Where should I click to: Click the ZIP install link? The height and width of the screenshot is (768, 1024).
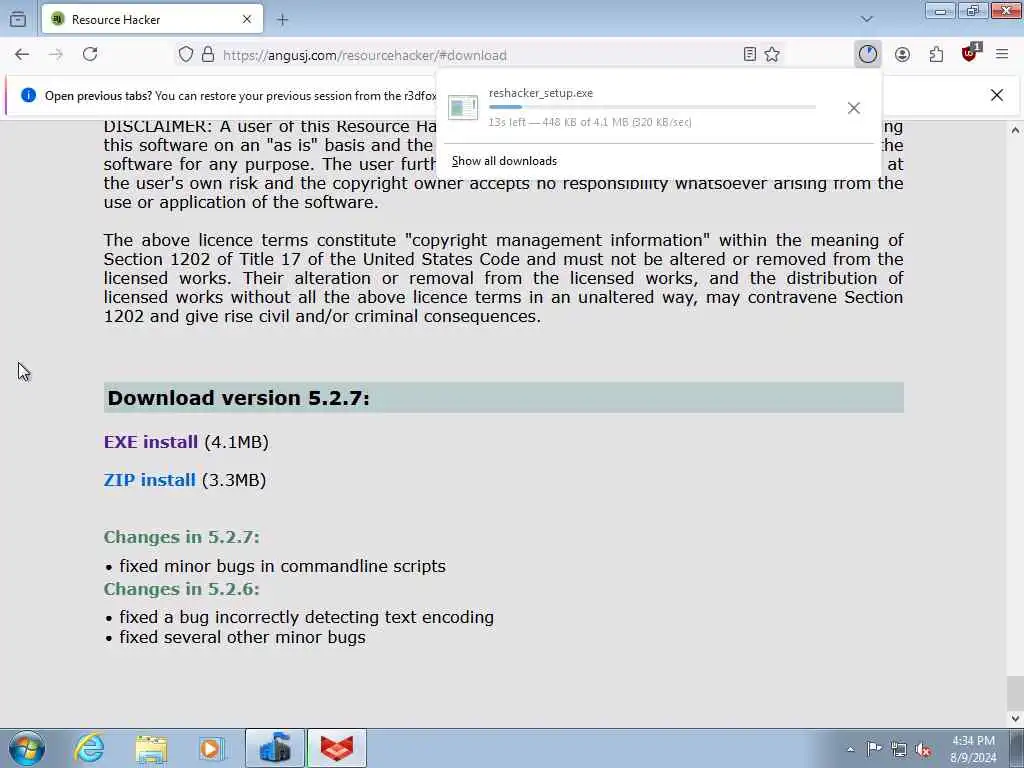click(x=150, y=480)
